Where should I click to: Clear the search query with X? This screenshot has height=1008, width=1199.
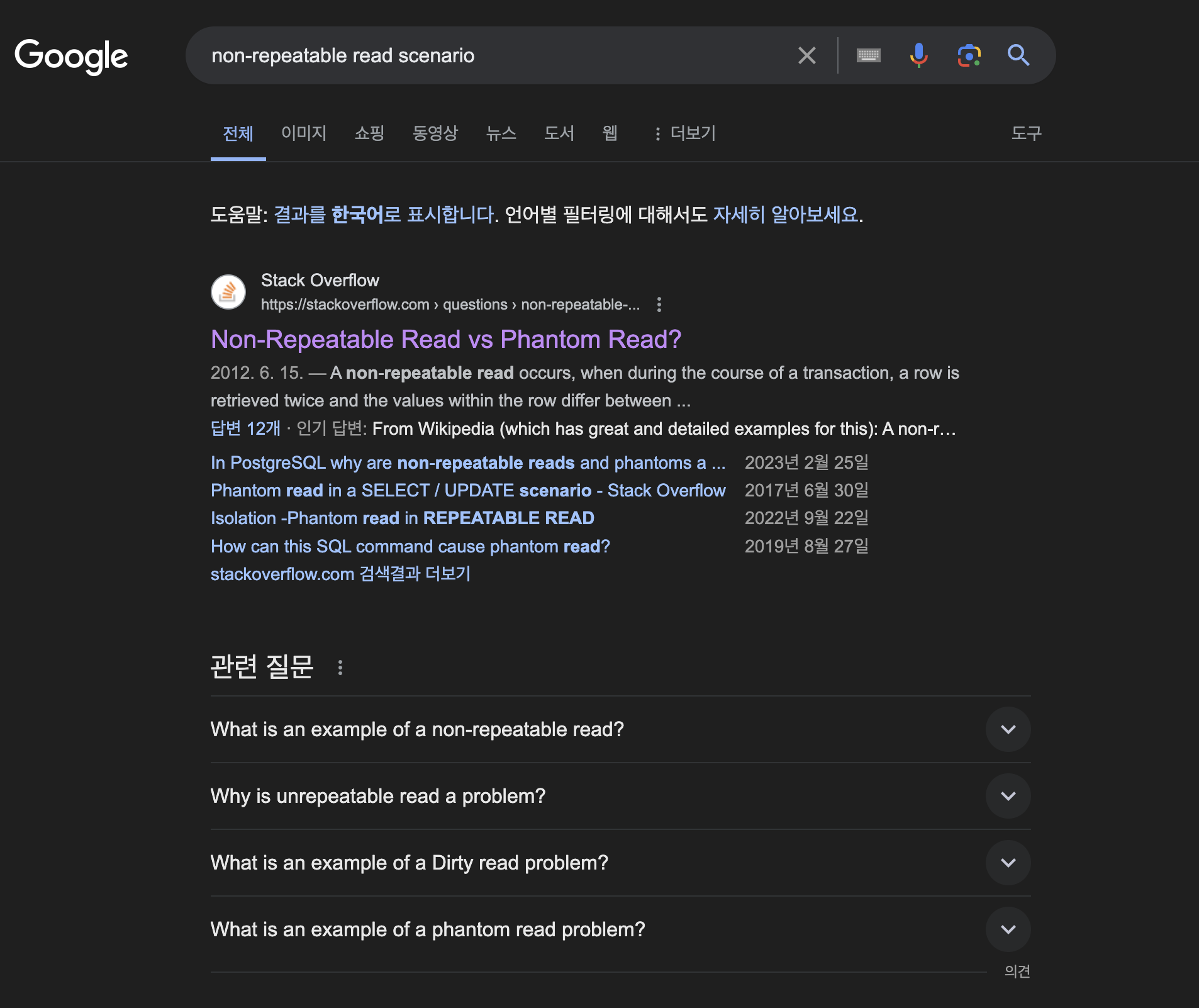[x=806, y=55]
